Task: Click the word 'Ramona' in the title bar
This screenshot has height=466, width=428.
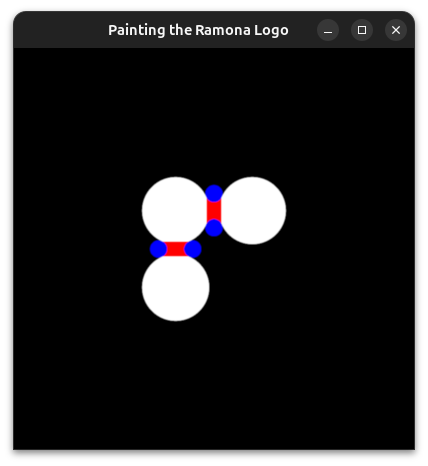Action: [223, 30]
